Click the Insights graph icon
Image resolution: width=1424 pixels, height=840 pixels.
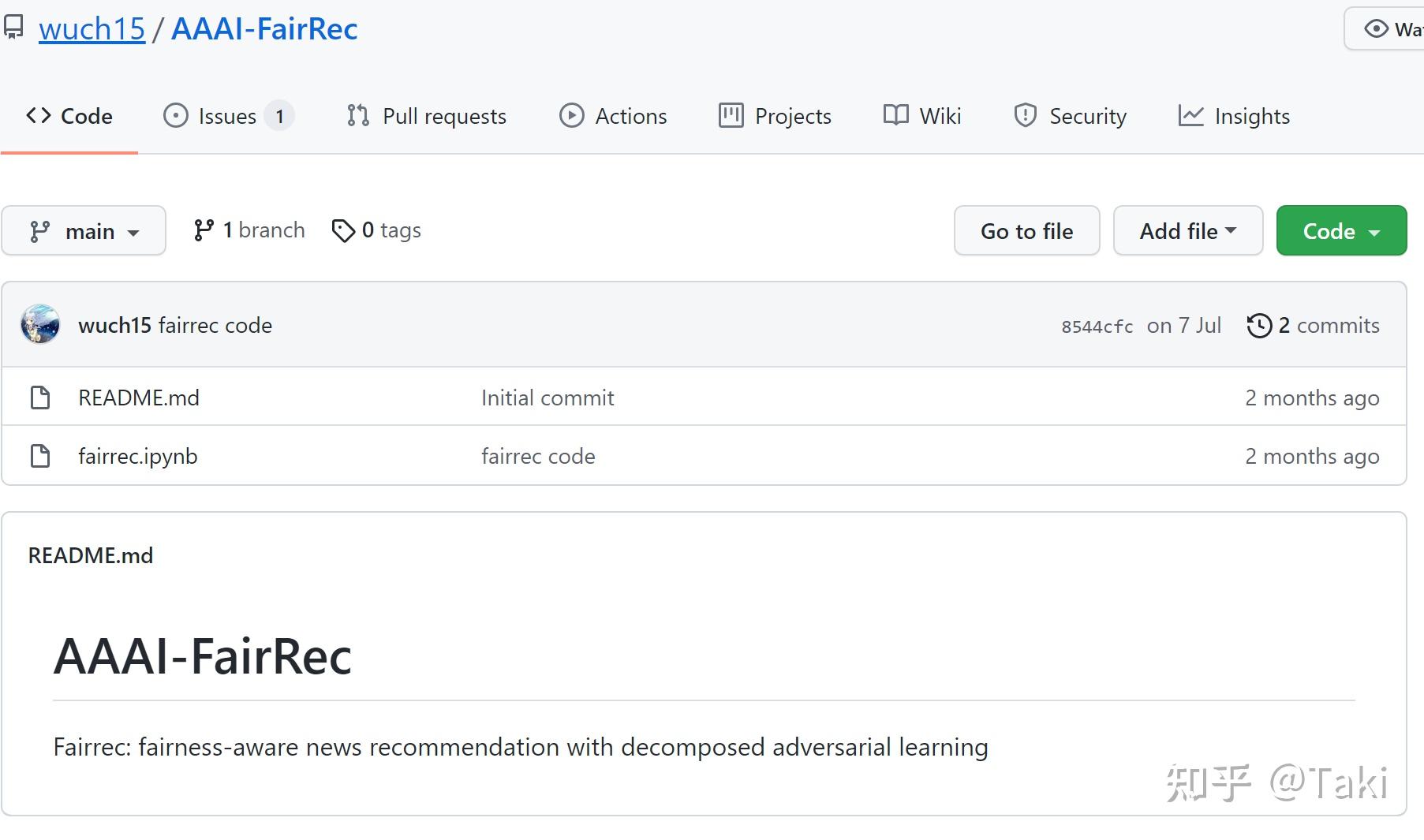[x=1191, y=116]
